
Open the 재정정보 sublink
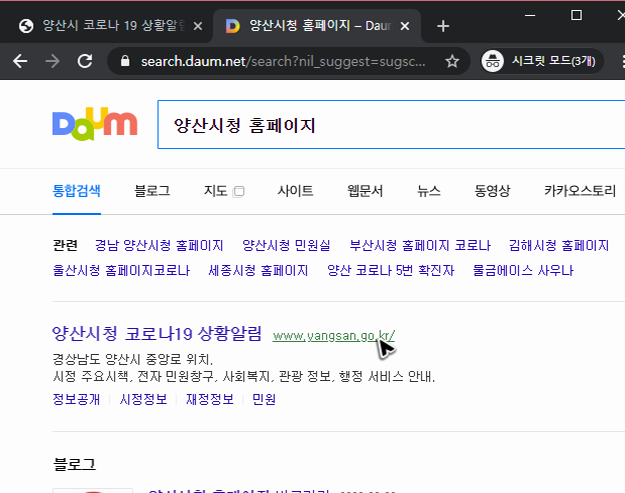coord(210,399)
